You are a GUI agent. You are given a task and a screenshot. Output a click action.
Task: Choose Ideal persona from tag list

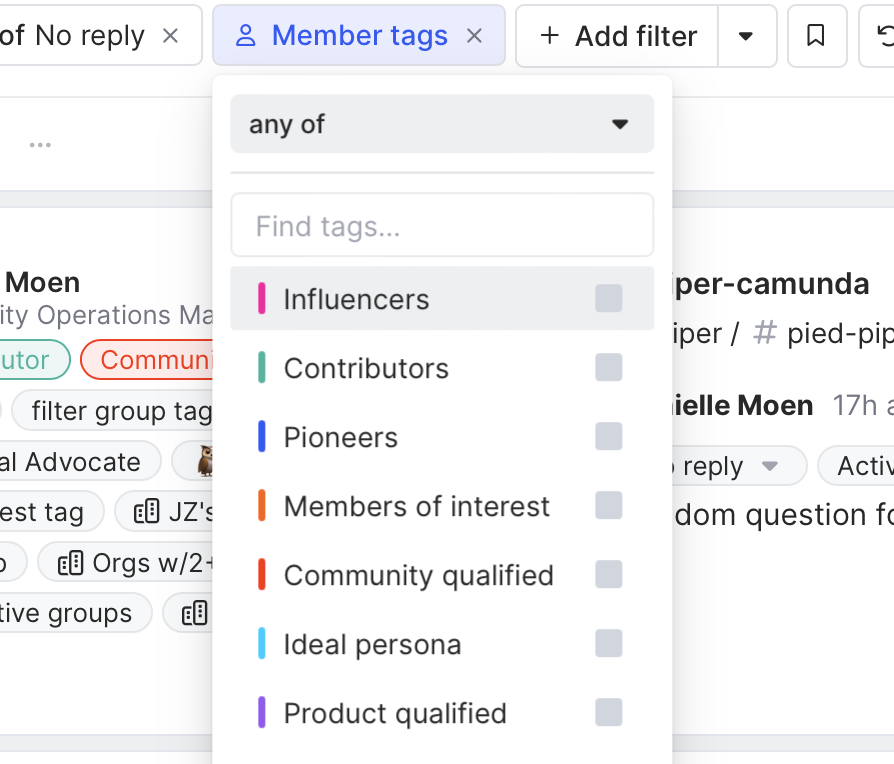pyautogui.click(x=372, y=645)
